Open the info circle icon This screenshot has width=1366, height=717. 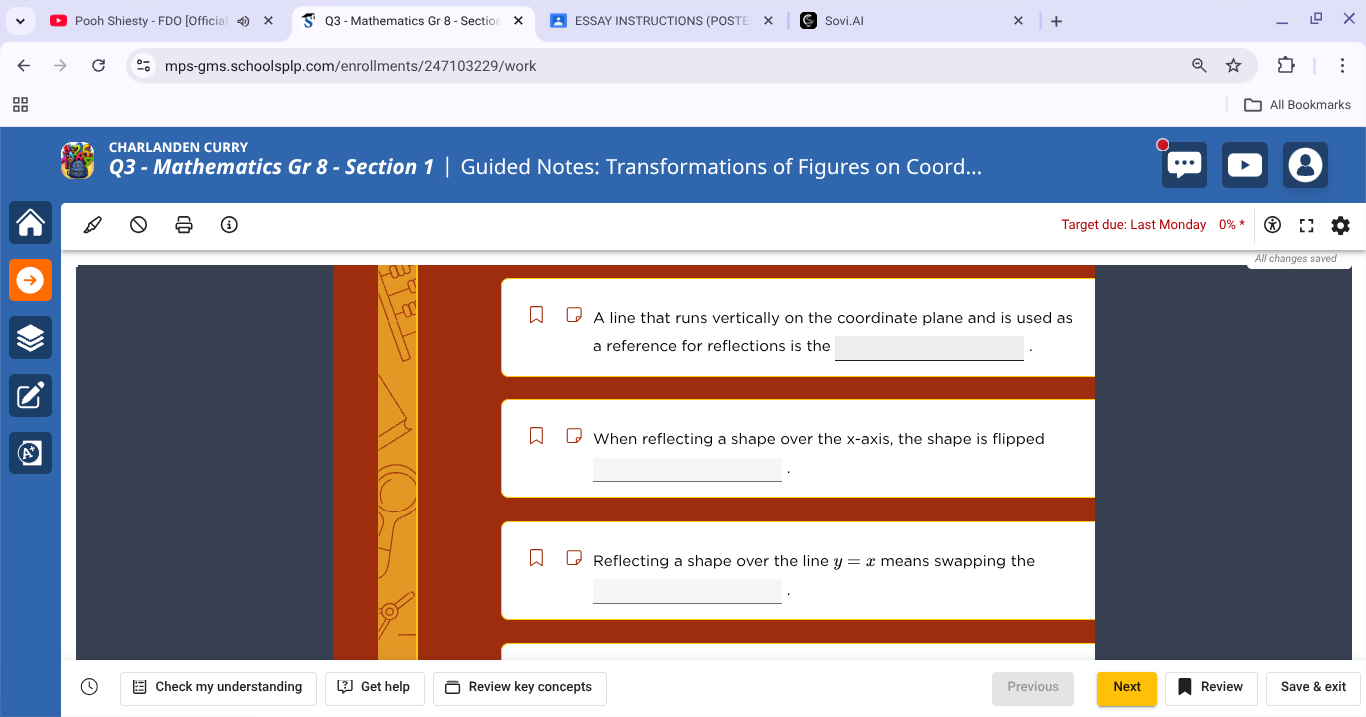pyautogui.click(x=229, y=225)
